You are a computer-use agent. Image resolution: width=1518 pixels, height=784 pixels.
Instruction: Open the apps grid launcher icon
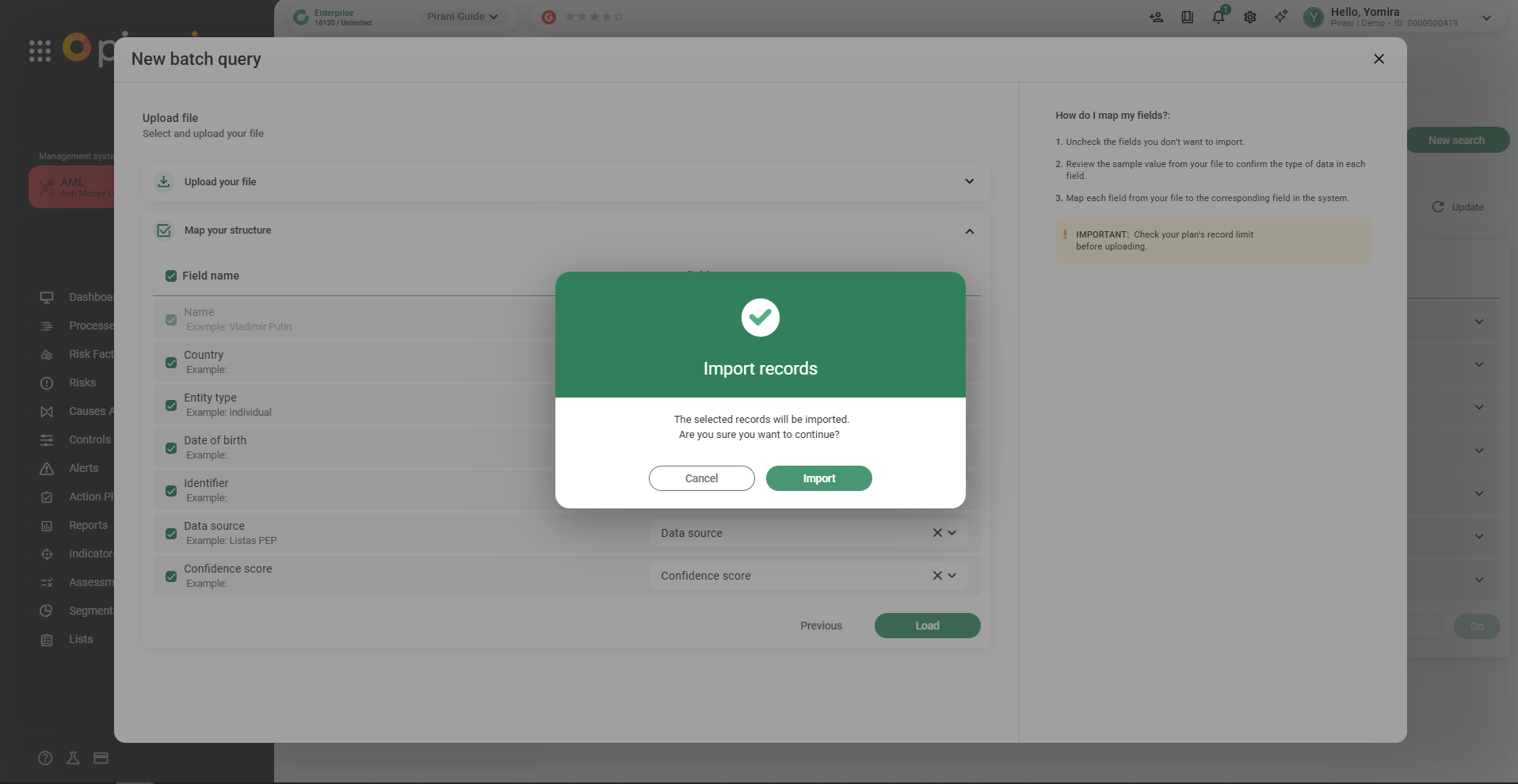pyautogui.click(x=40, y=51)
